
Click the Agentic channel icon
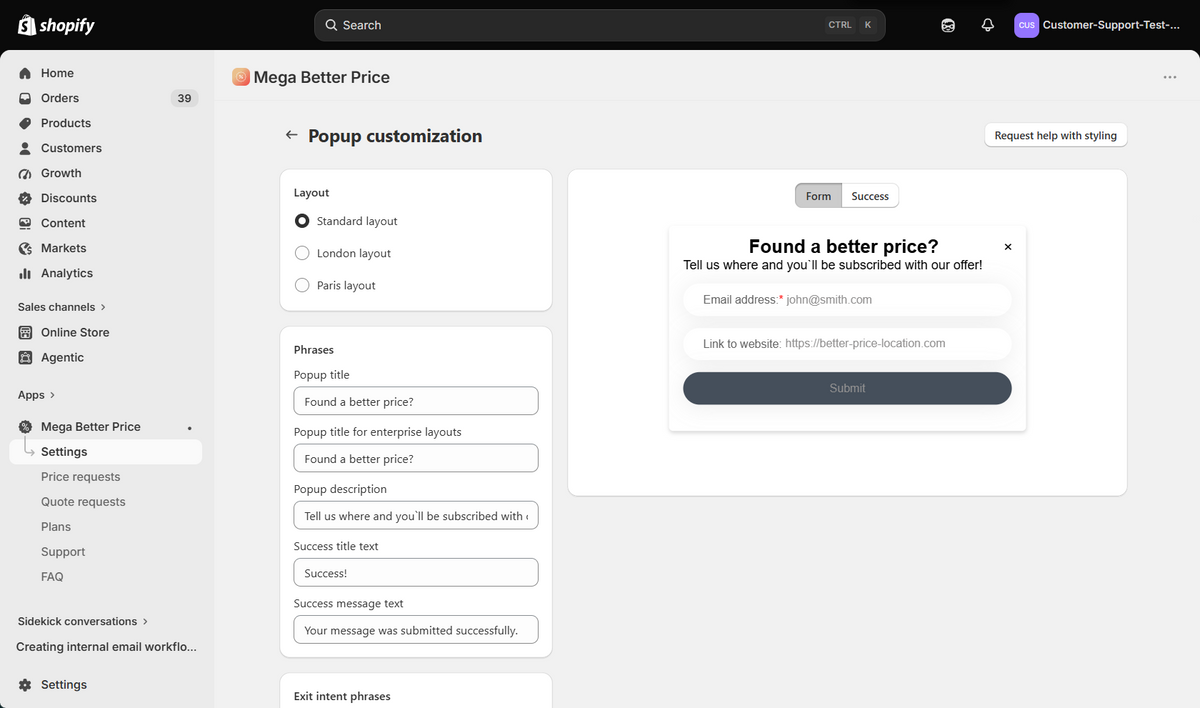click(x=25, y=357)
